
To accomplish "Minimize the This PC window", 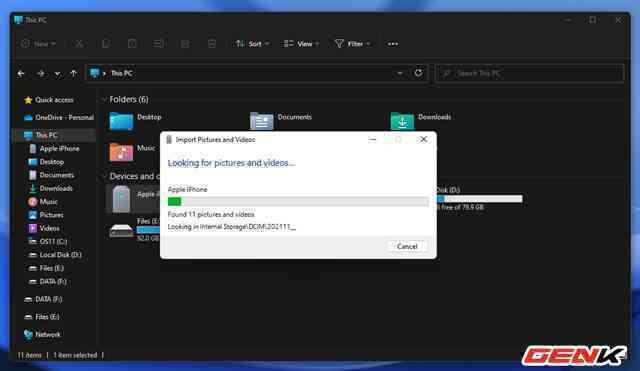I will tap(568, 20).
